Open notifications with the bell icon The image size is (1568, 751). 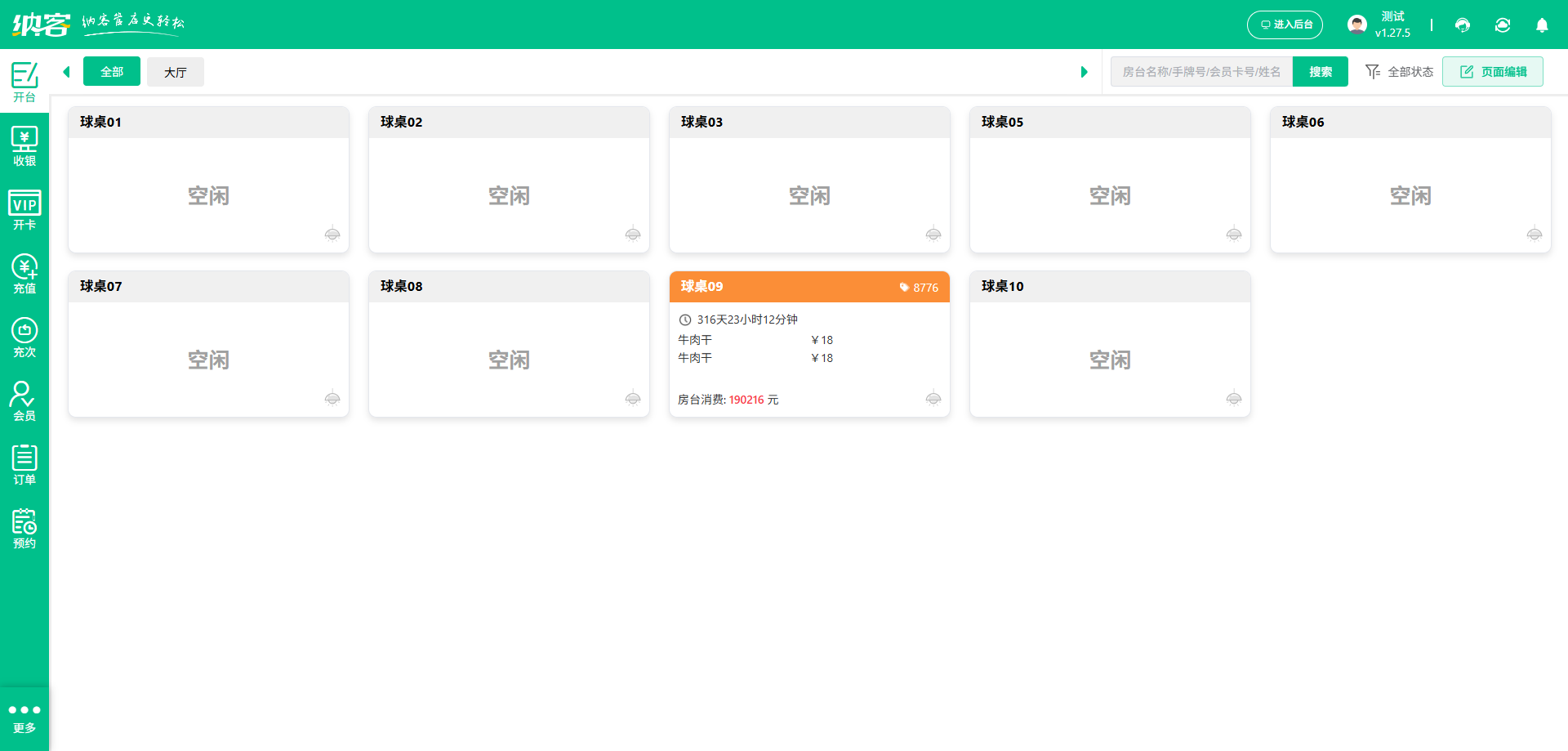click(1542, 25)
